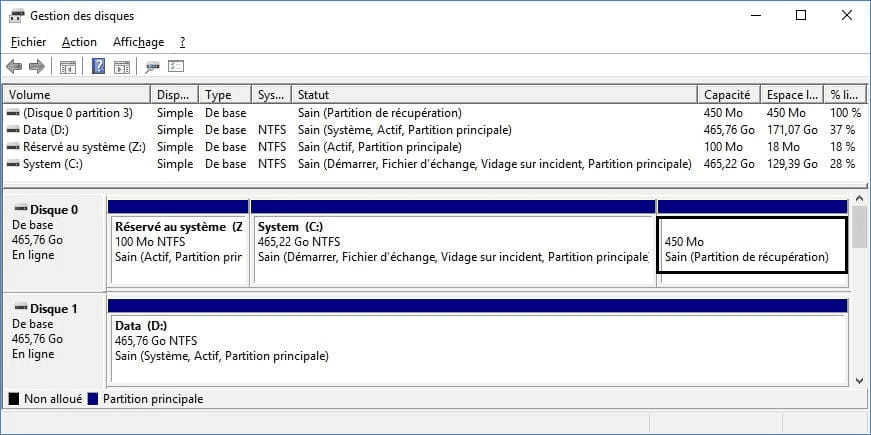Open the Action menu
871x435 pixels.
coord(79,42)
